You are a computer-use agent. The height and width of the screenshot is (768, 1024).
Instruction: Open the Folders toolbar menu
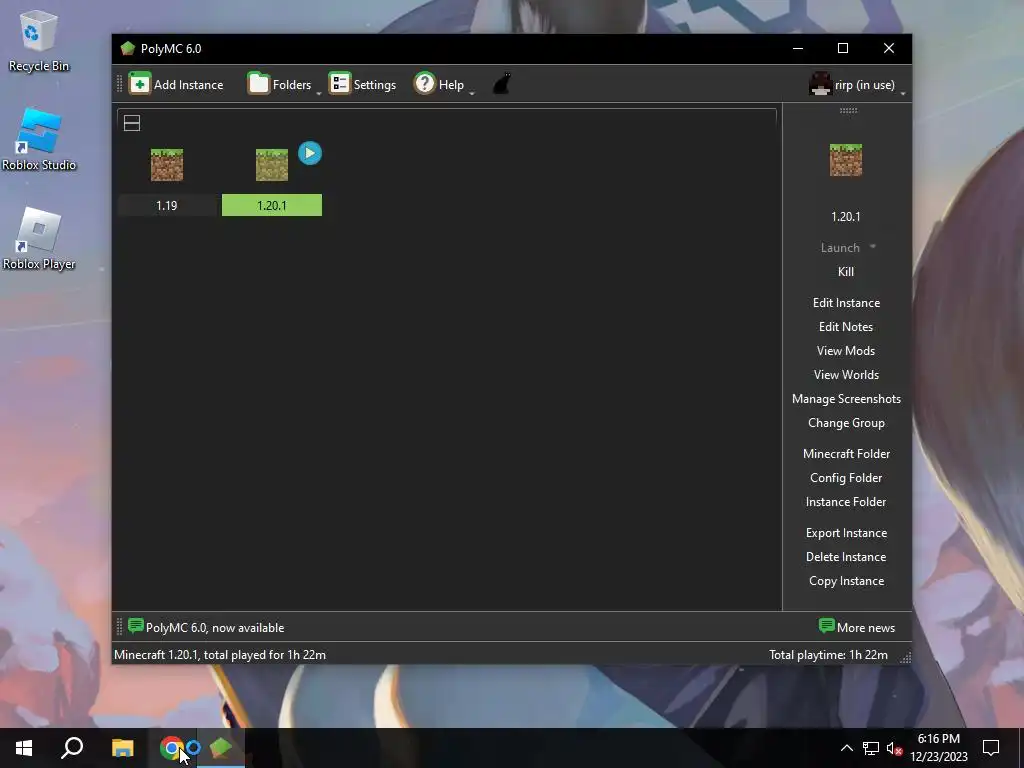tap(280, 84)
